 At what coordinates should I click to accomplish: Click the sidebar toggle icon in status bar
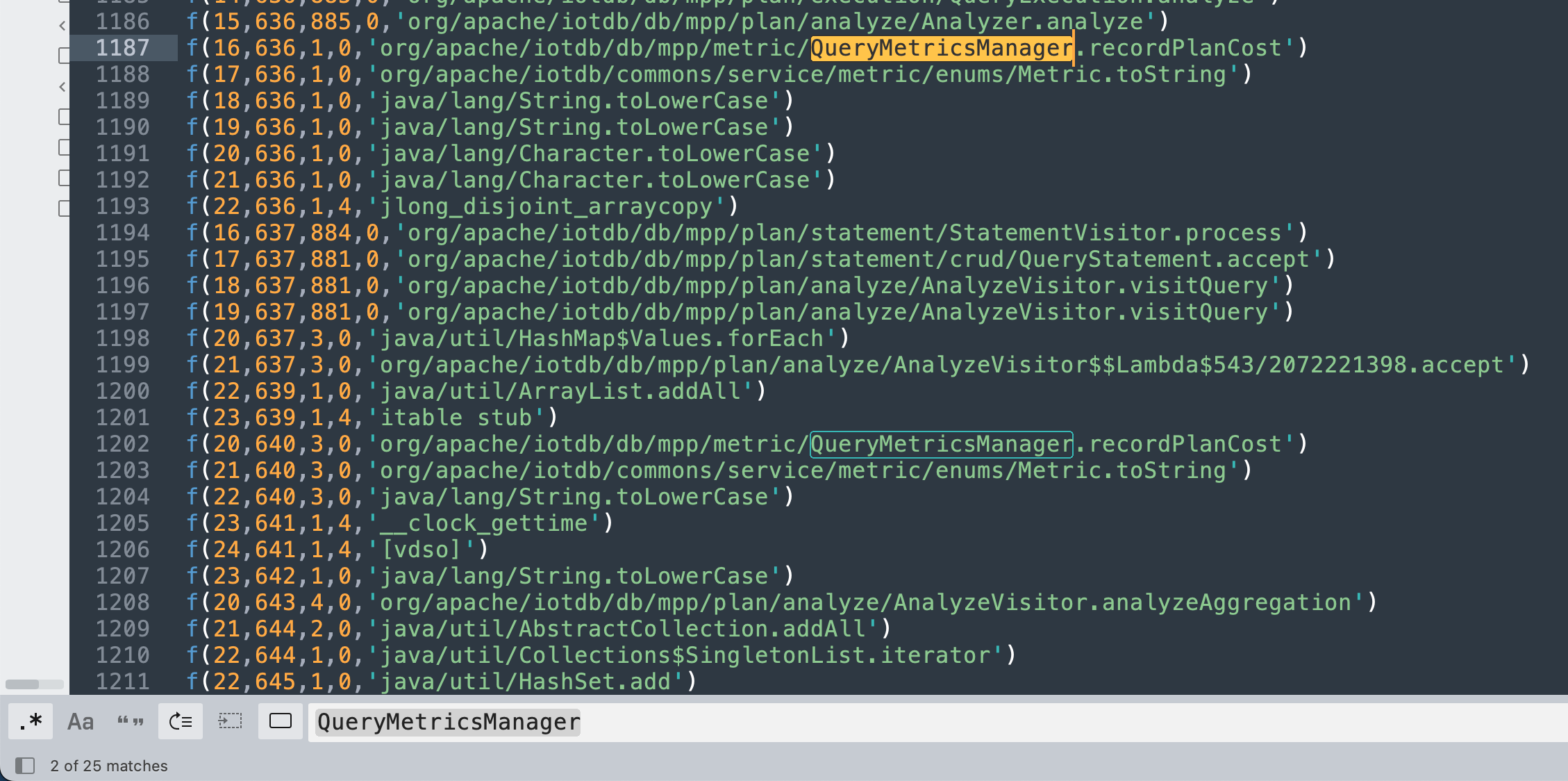click(25, 766)
